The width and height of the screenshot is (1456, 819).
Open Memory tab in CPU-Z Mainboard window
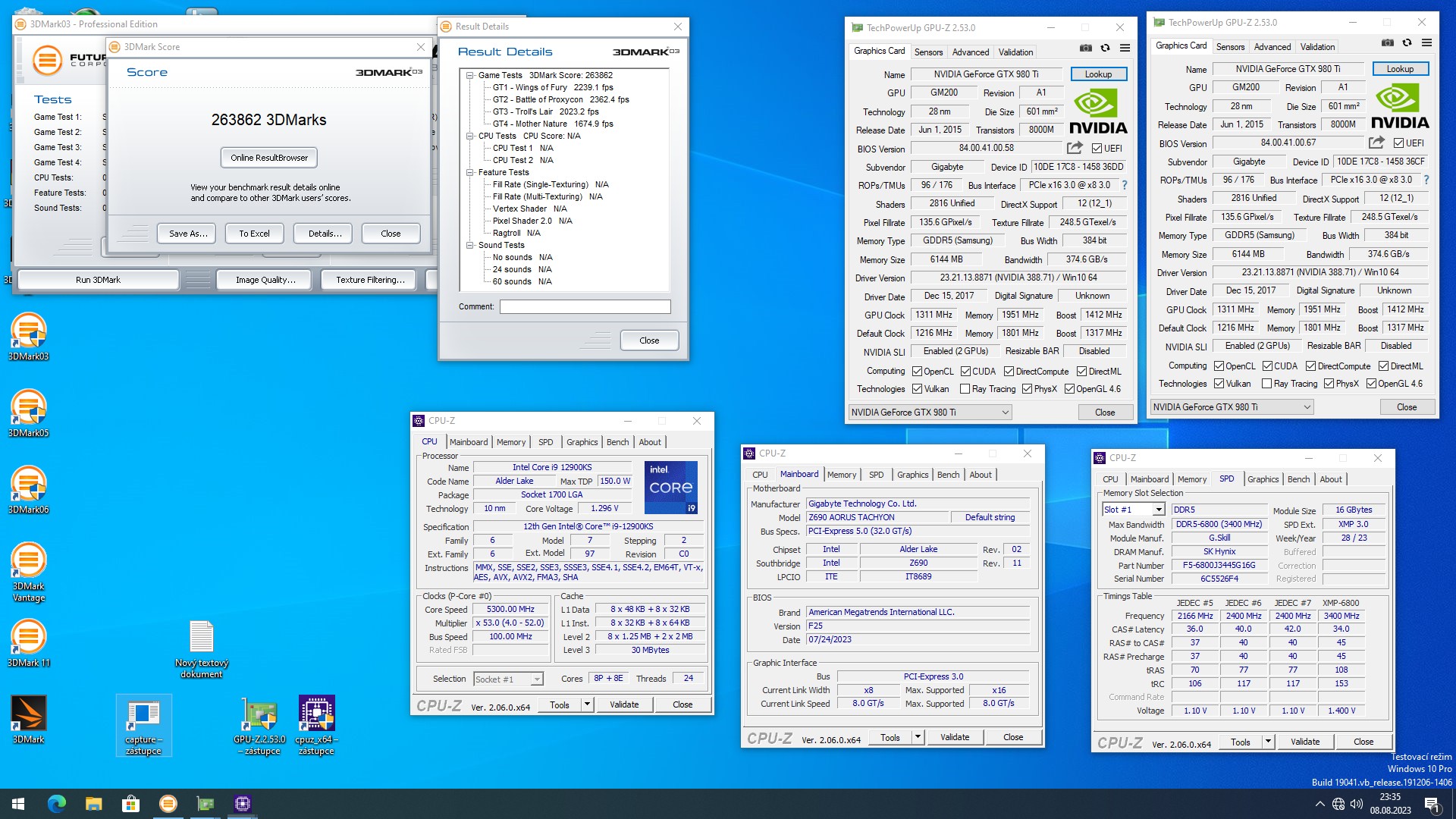point(842,475)
